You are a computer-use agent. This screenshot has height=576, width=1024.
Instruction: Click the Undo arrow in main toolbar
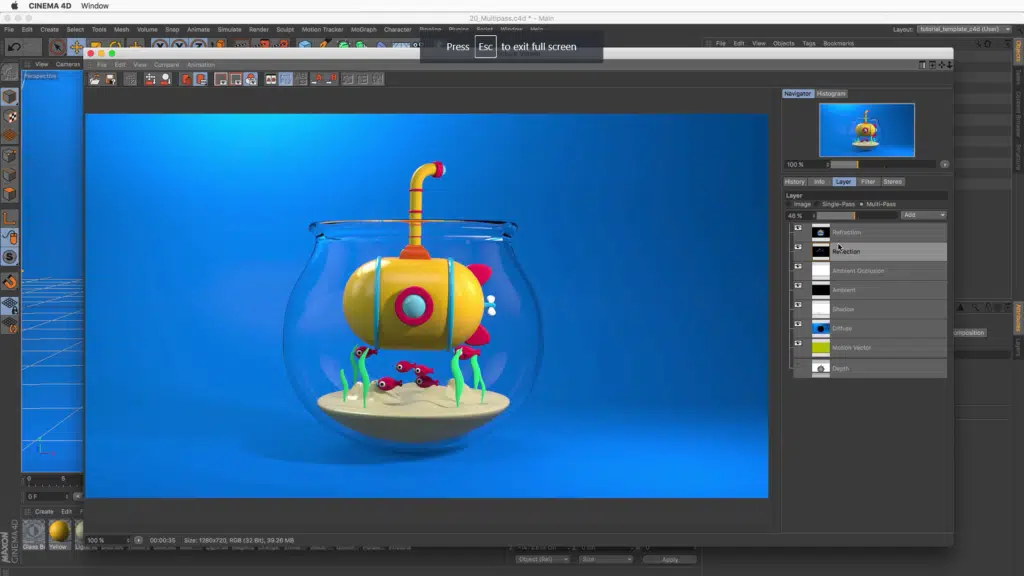(x=14, y=47)
